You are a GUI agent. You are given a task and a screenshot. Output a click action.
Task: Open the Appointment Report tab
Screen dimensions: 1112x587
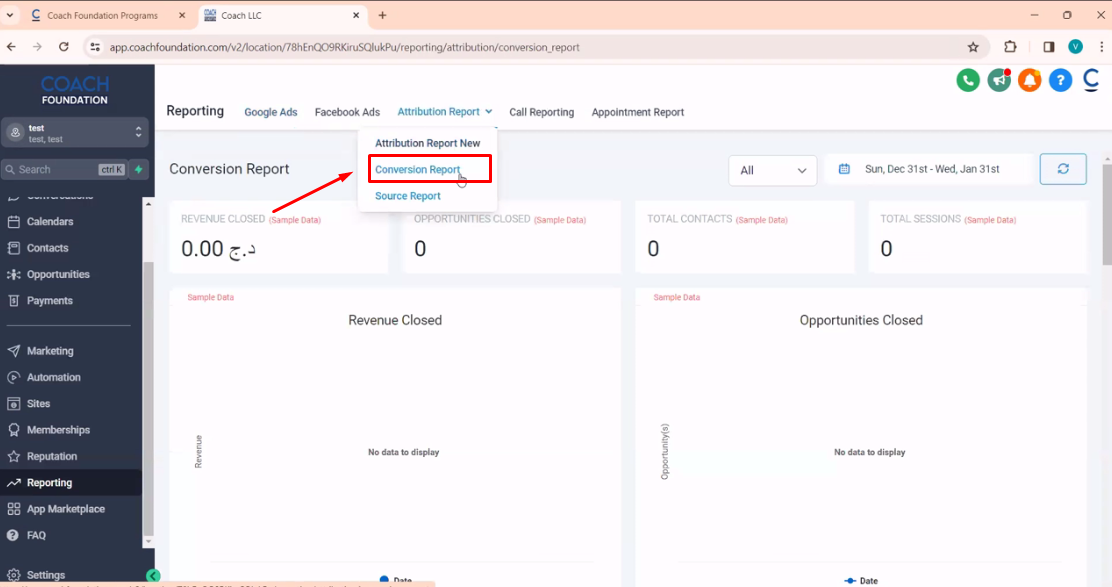coord(638,112)
